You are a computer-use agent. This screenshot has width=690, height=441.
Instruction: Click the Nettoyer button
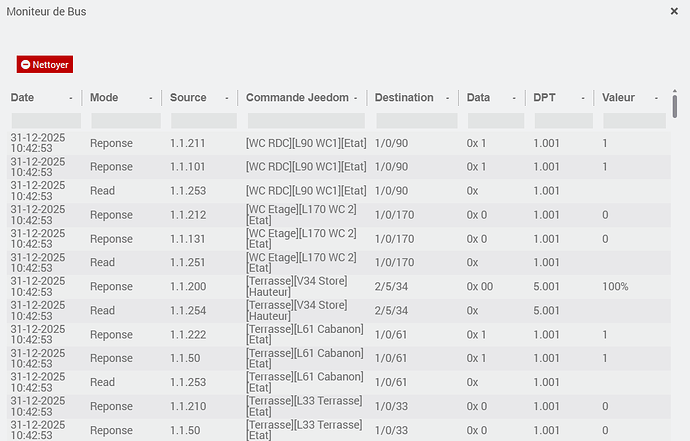(x=45, y=64)
